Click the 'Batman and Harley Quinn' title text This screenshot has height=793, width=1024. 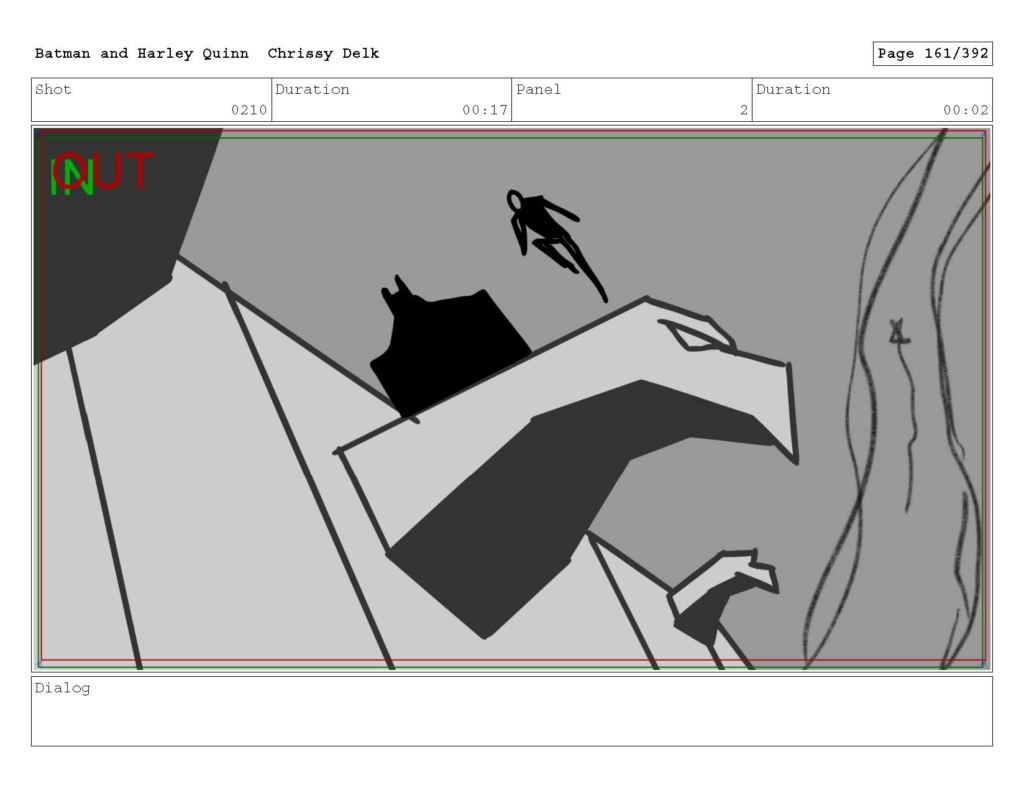click(x=142, y=54)
